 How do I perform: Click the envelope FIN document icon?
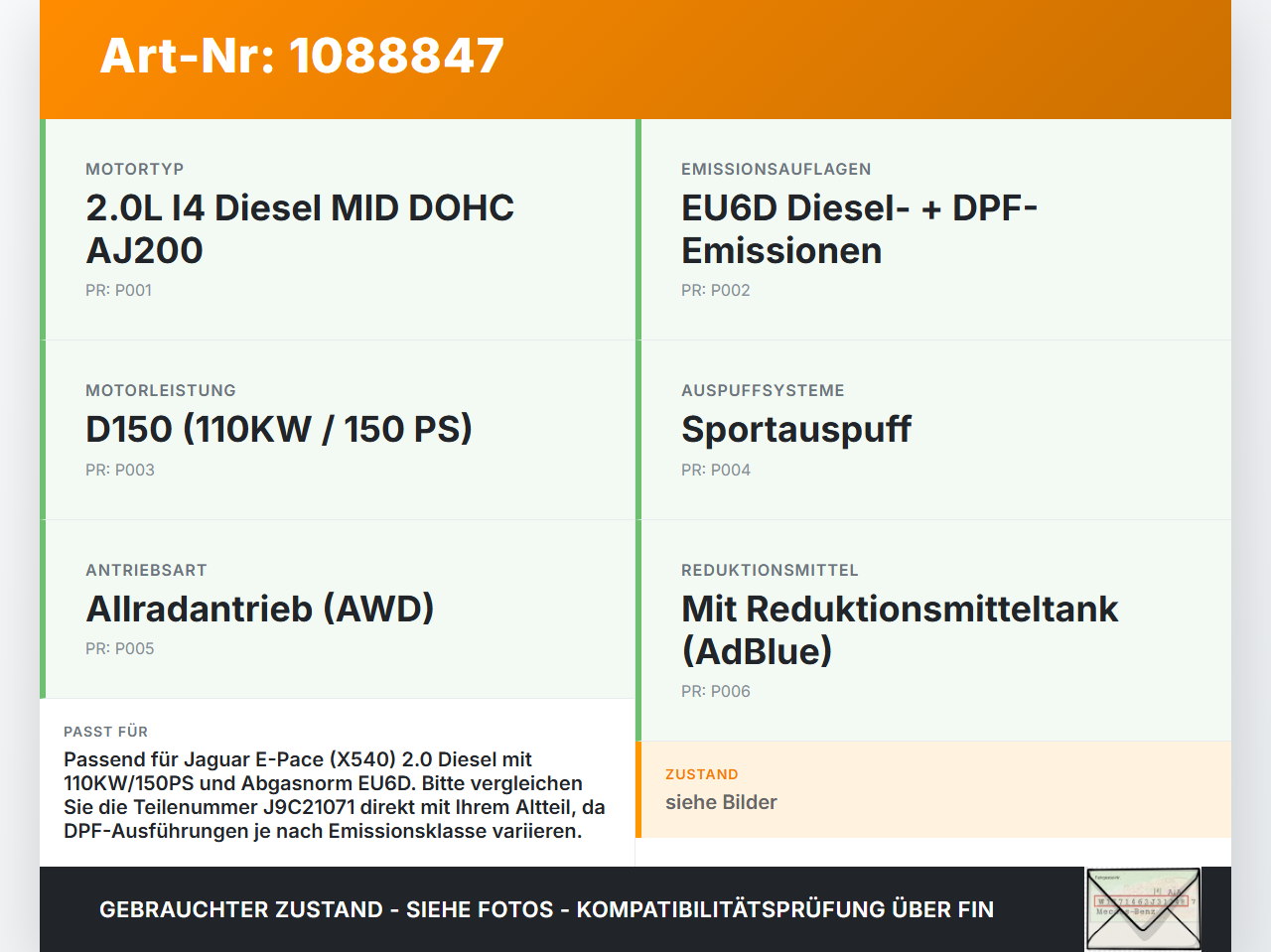point(1143,909)
